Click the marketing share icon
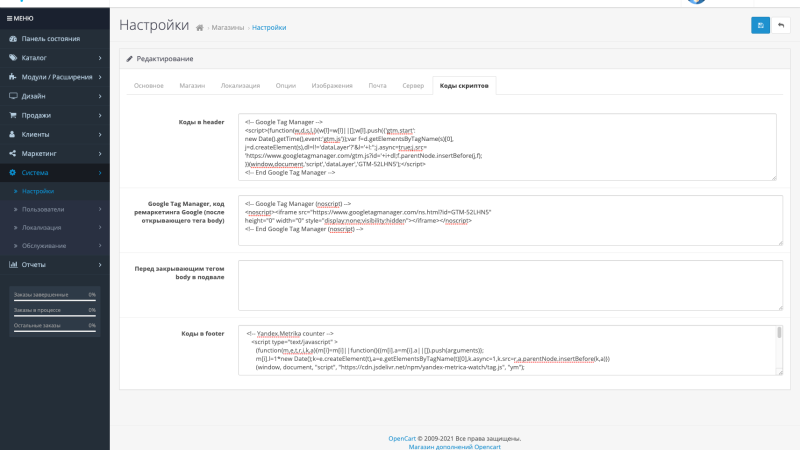 [x=13, y=154]
